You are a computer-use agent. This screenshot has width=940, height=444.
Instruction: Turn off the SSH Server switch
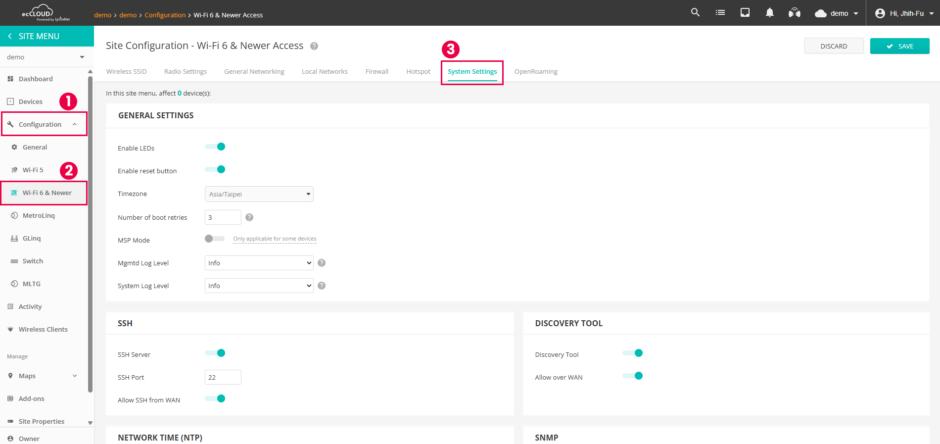pos(215,353)
